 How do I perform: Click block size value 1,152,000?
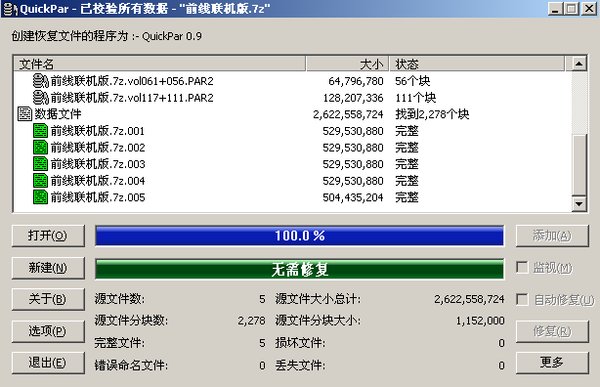point(480,321)
